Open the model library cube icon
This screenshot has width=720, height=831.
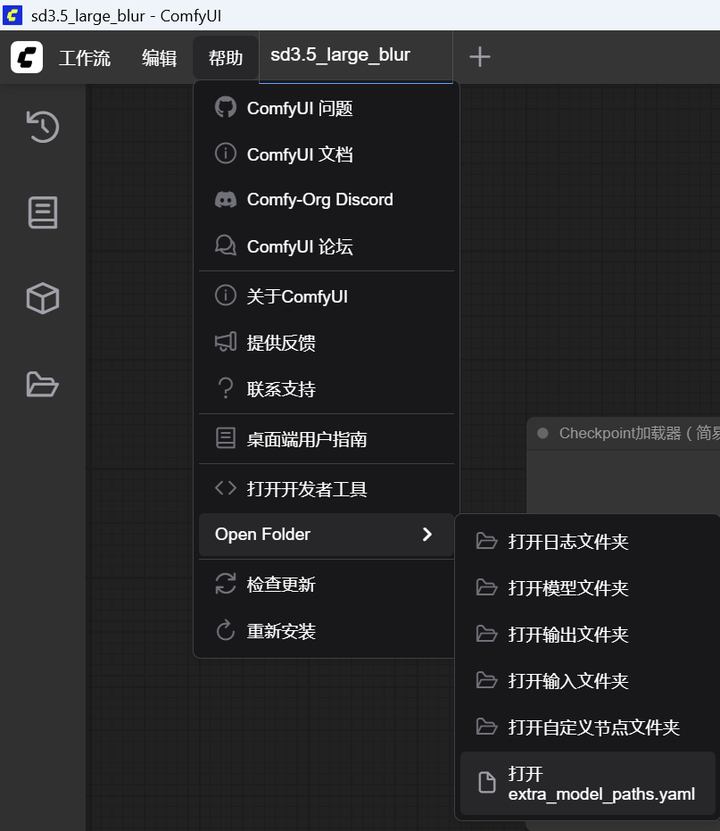pyautogui.click(x=42, y=298)
